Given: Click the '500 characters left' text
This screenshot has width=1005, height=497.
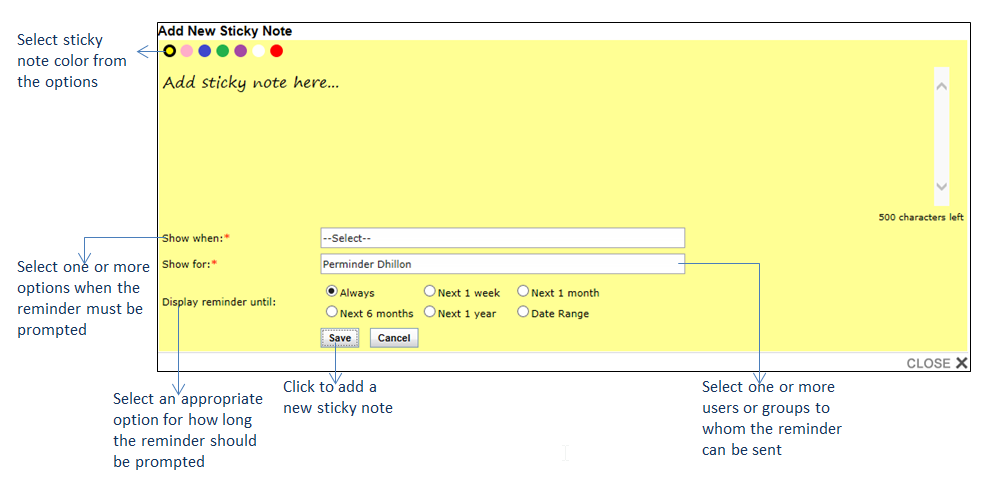Looking at the screenshot, I should pyautogui.click(x=920, y=217).
